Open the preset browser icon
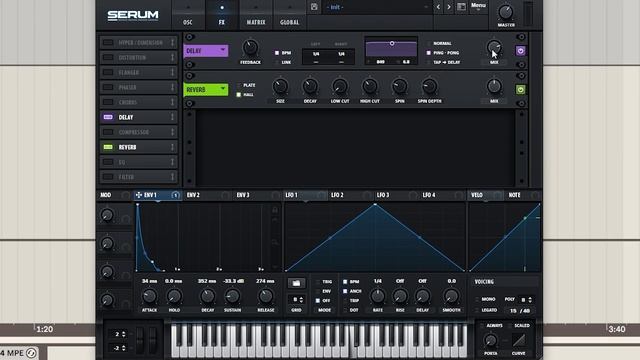Image resolution: width=640 pixels, height=360 pixels. pyautogui.click(x=461, y=7)
